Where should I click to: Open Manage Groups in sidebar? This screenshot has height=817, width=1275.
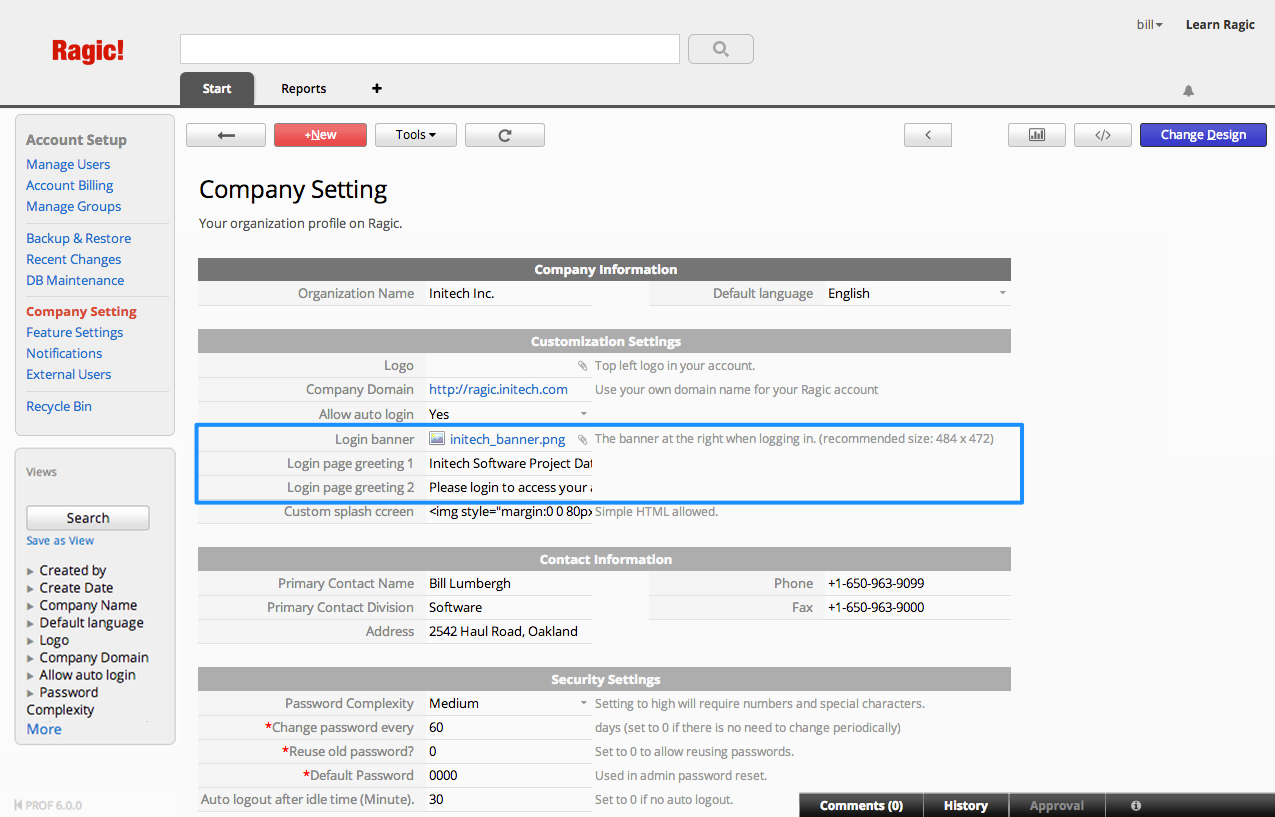[x=73, y=207]
